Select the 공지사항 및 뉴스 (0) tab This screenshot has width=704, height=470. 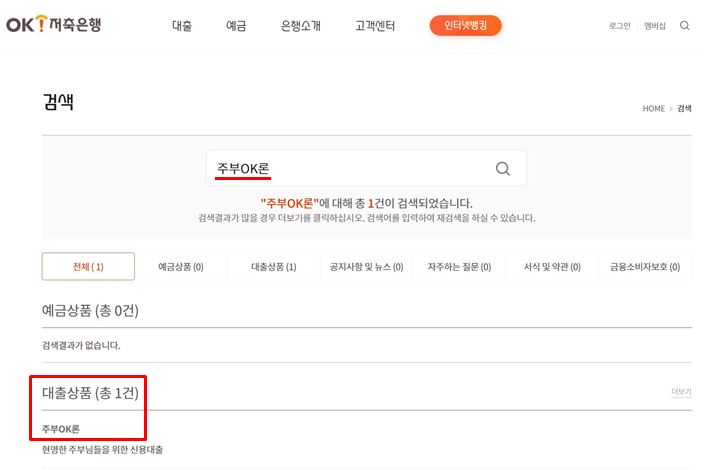(x=366, y=267)
